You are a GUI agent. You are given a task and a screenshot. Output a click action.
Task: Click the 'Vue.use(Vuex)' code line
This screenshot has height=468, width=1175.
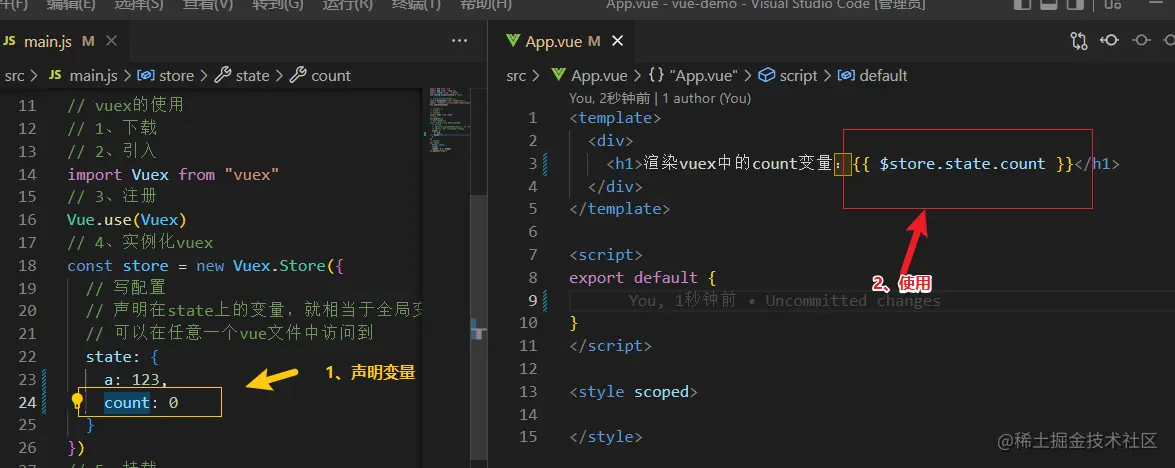click(127, 220)
